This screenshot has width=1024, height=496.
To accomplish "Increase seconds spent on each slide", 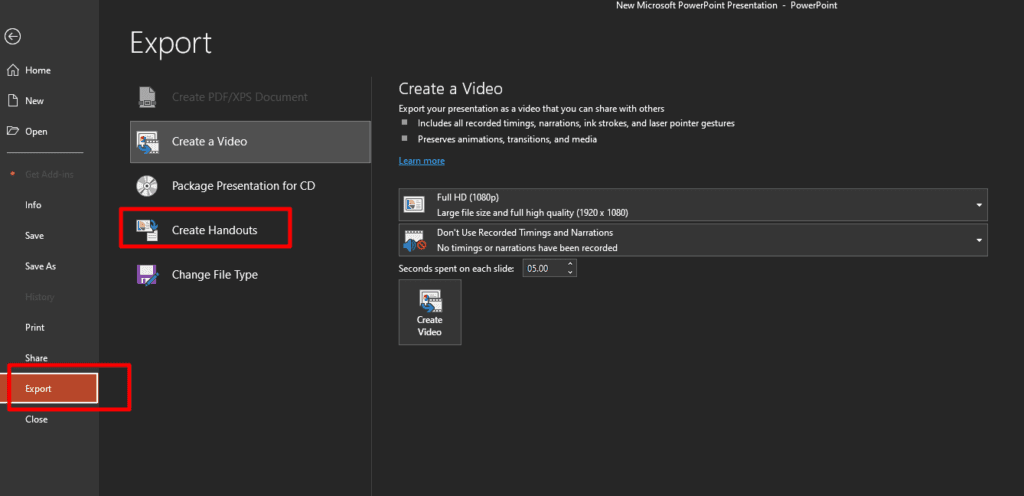I will [570, 265].
